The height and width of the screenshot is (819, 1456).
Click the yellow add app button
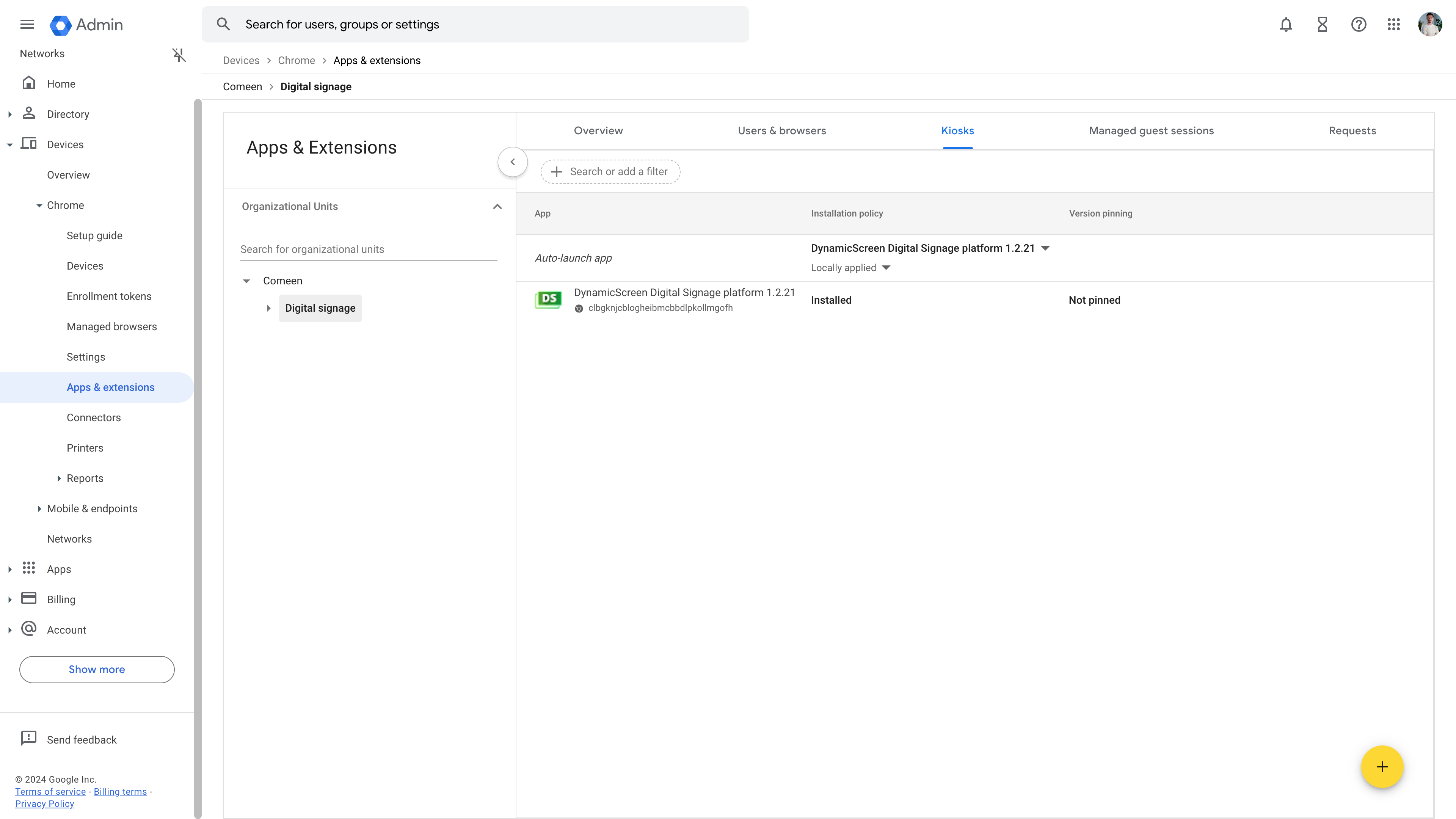(1382, 767)
